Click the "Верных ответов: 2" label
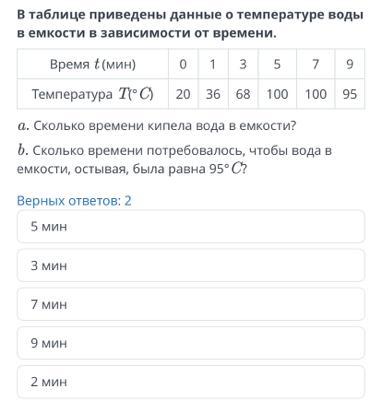This screenshot has width=382, height=409. (x=74, y=201)
